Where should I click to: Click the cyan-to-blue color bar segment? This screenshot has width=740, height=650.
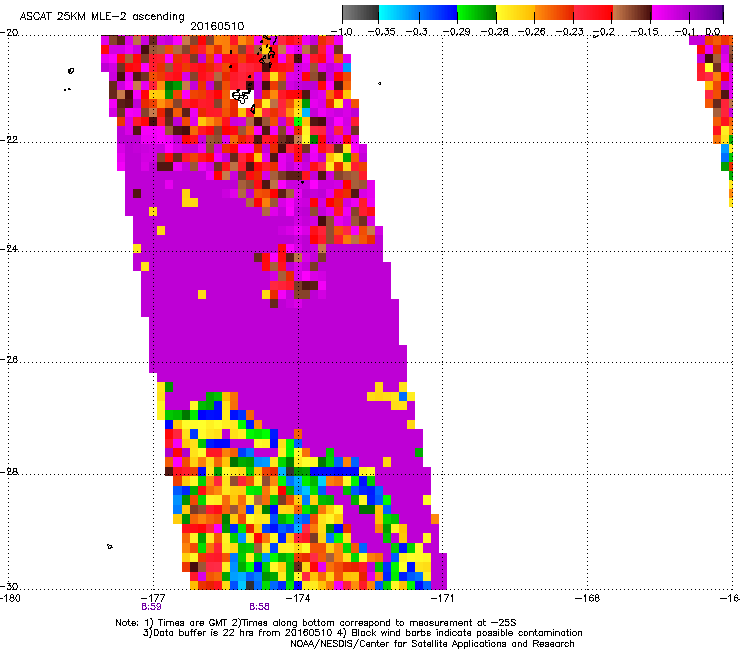[x=418, y=12]
